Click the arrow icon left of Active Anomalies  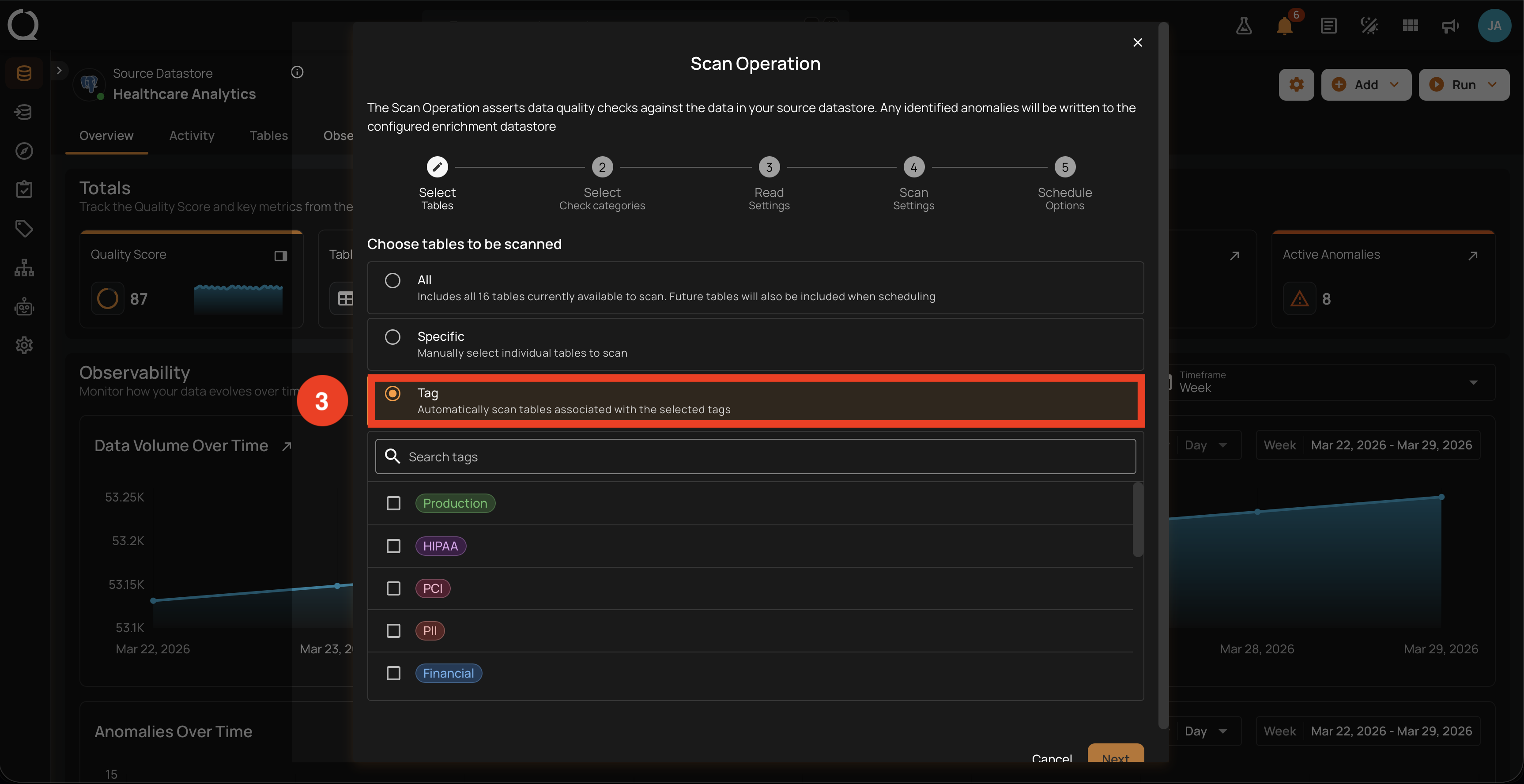1234,256
